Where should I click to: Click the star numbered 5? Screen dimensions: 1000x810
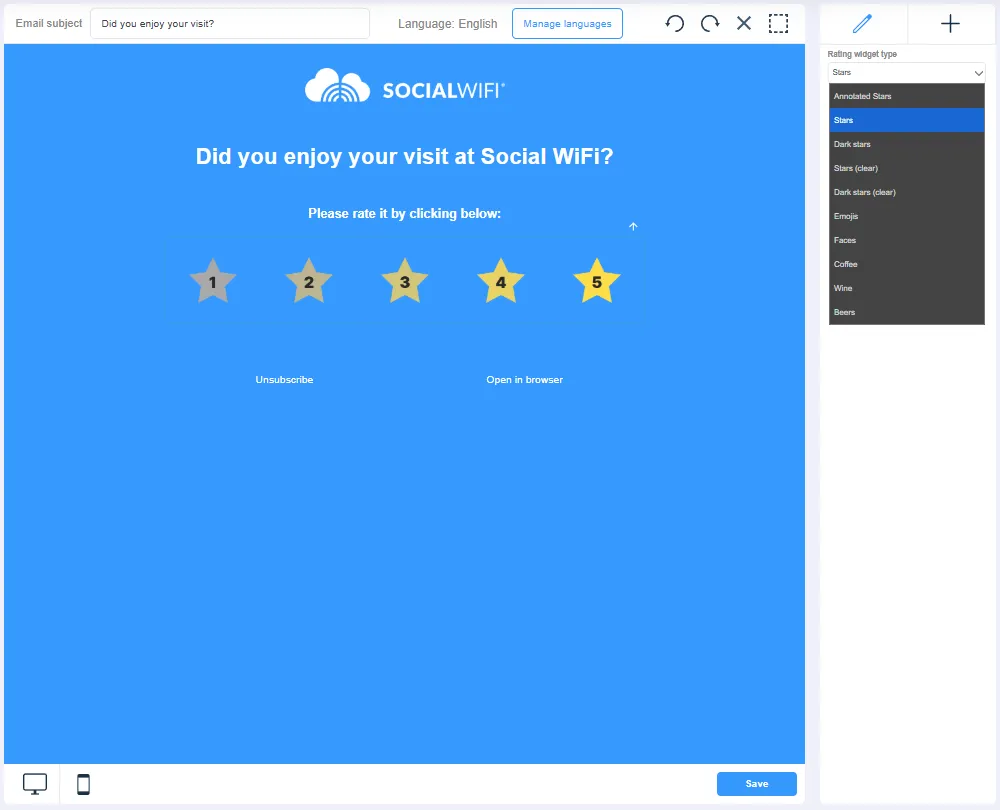click(x=597, y=281)
